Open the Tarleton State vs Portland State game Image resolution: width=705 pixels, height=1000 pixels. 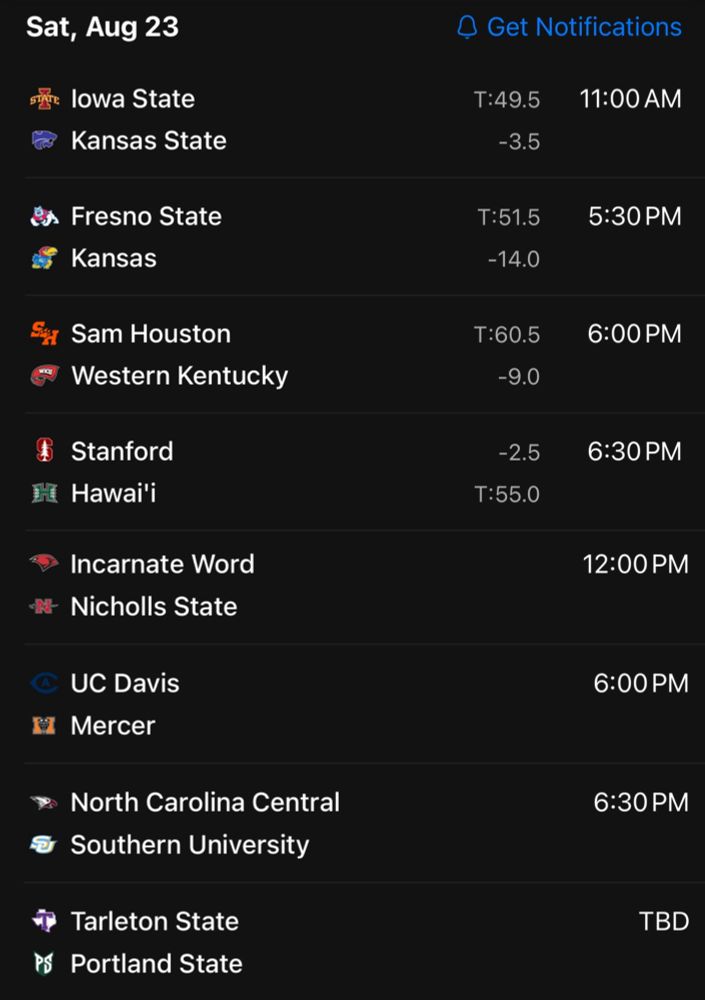click(300, 940)
